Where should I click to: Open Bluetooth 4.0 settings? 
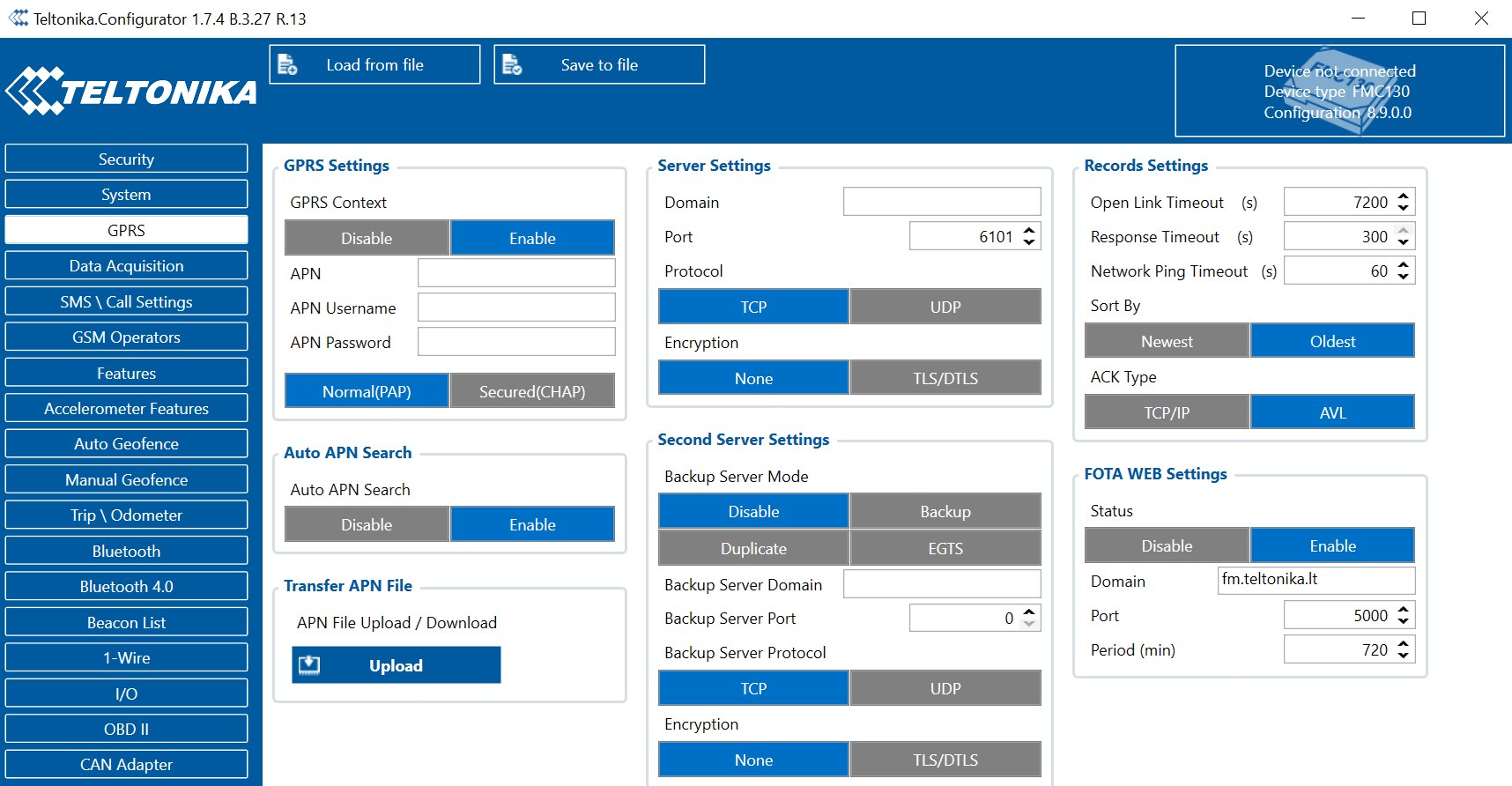tap(126, 586)
